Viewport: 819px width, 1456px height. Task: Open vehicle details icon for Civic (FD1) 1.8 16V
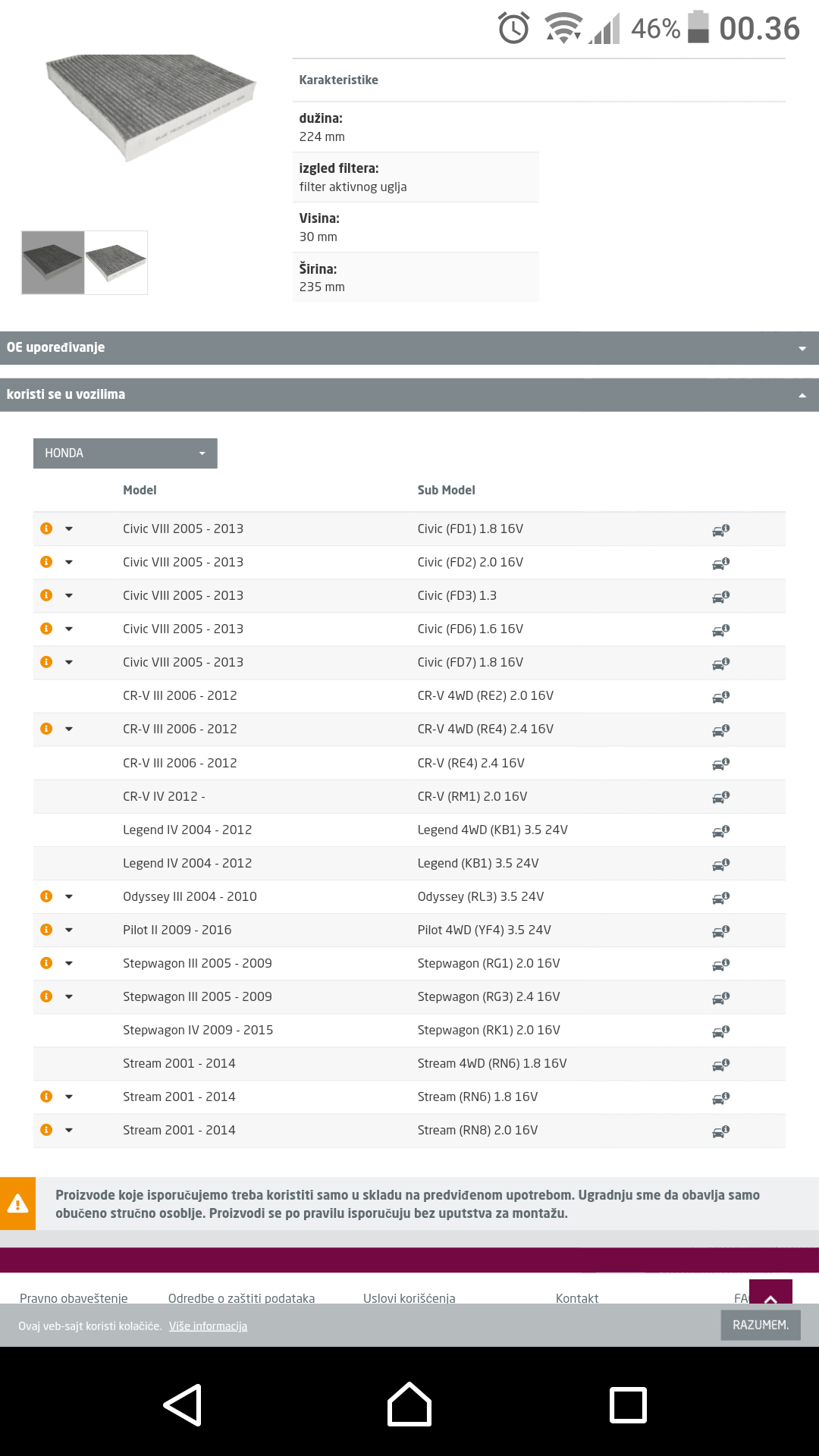pyautogui.click(x=720, y=530)
